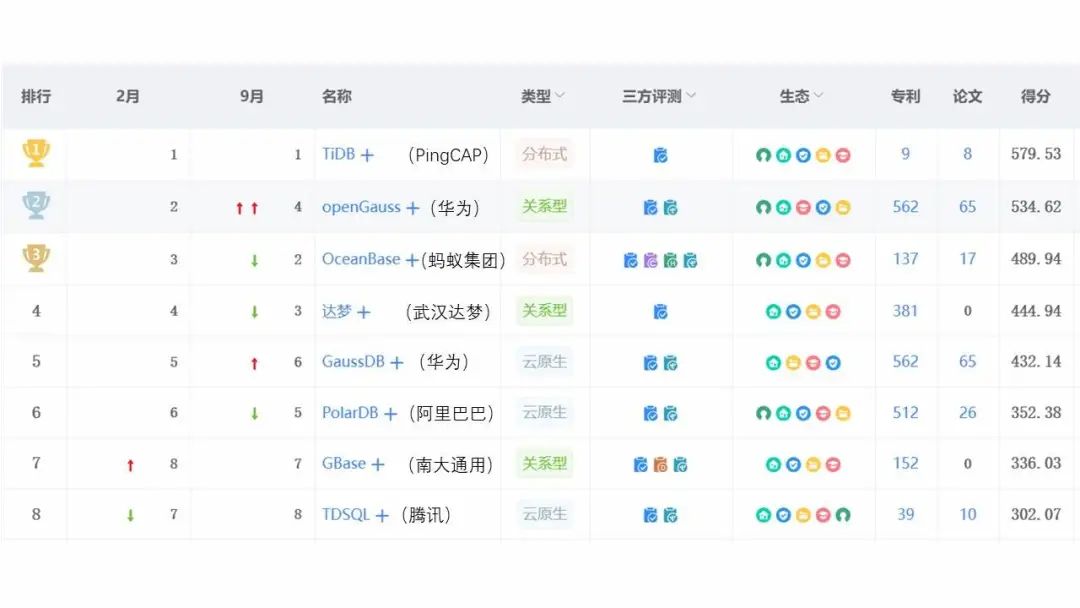Click the plus icon next to openGauss
The height and width of the screenshot is (608, 1080).
pyautogui.click(x=413, y=208)
